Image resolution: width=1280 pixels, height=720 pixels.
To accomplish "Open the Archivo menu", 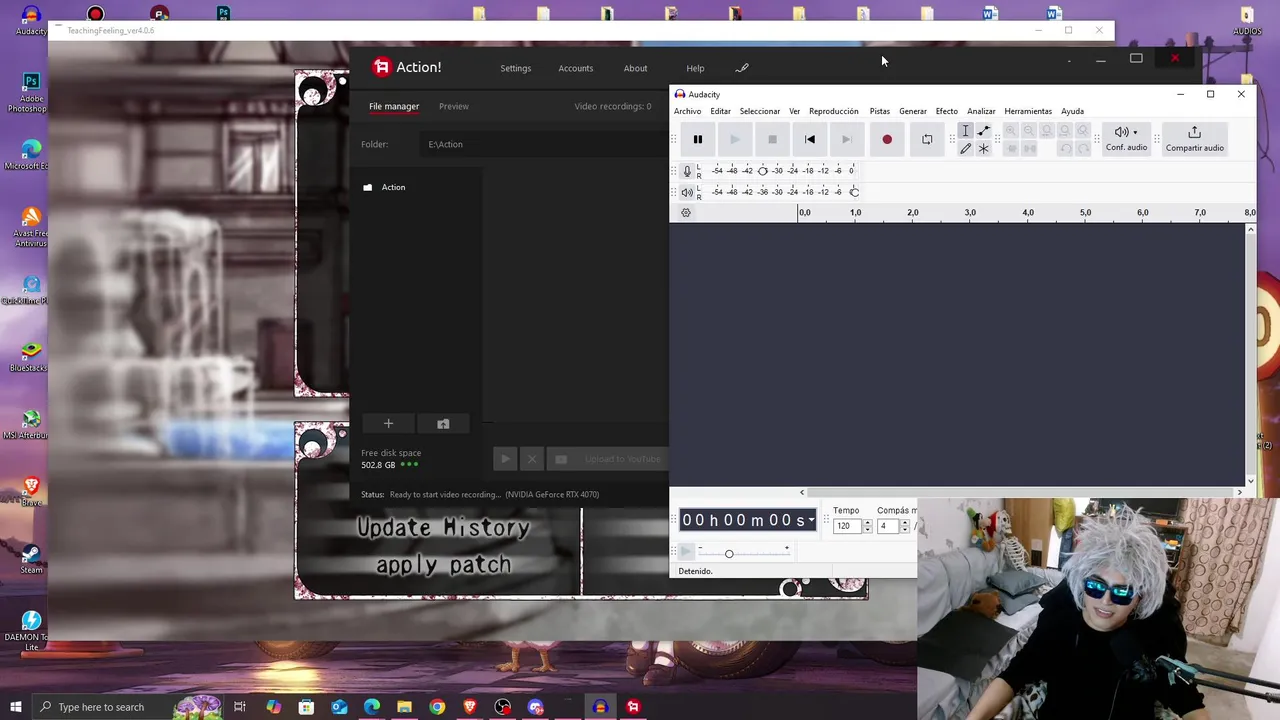I will coord(687,111).
